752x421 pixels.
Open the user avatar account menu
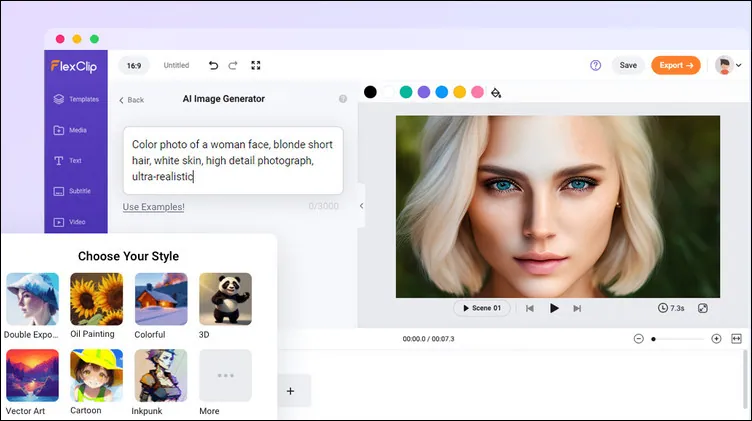728,65
